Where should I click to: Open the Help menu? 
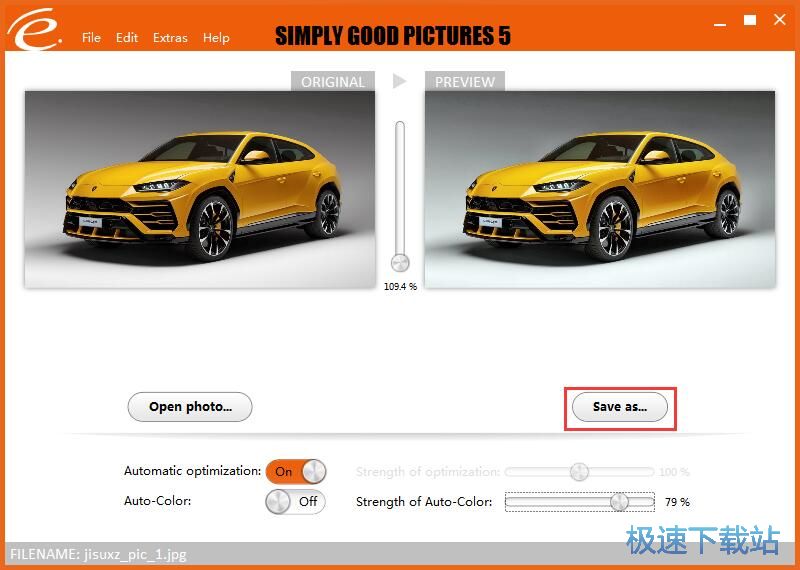(x=216, y=38)
